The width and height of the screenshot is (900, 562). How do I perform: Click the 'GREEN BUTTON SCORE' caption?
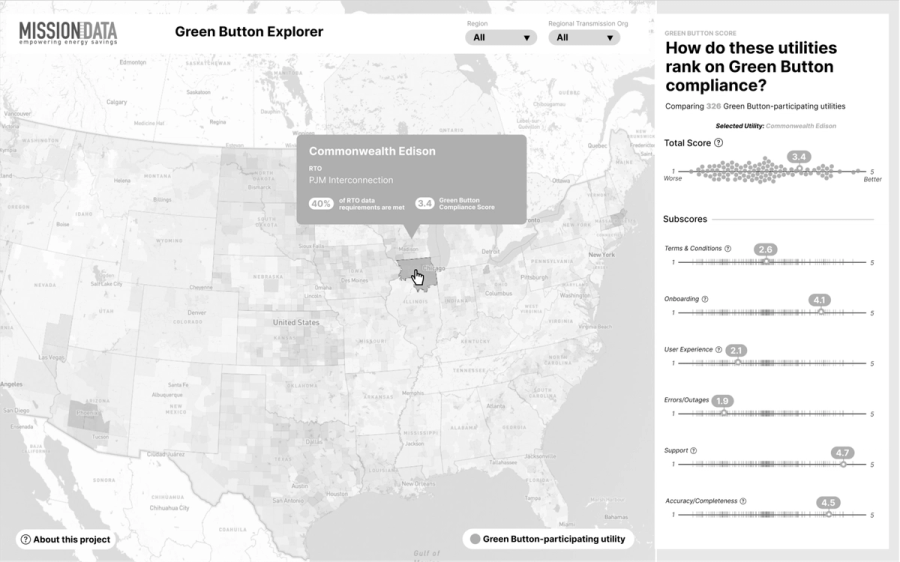tap(700, 33)
